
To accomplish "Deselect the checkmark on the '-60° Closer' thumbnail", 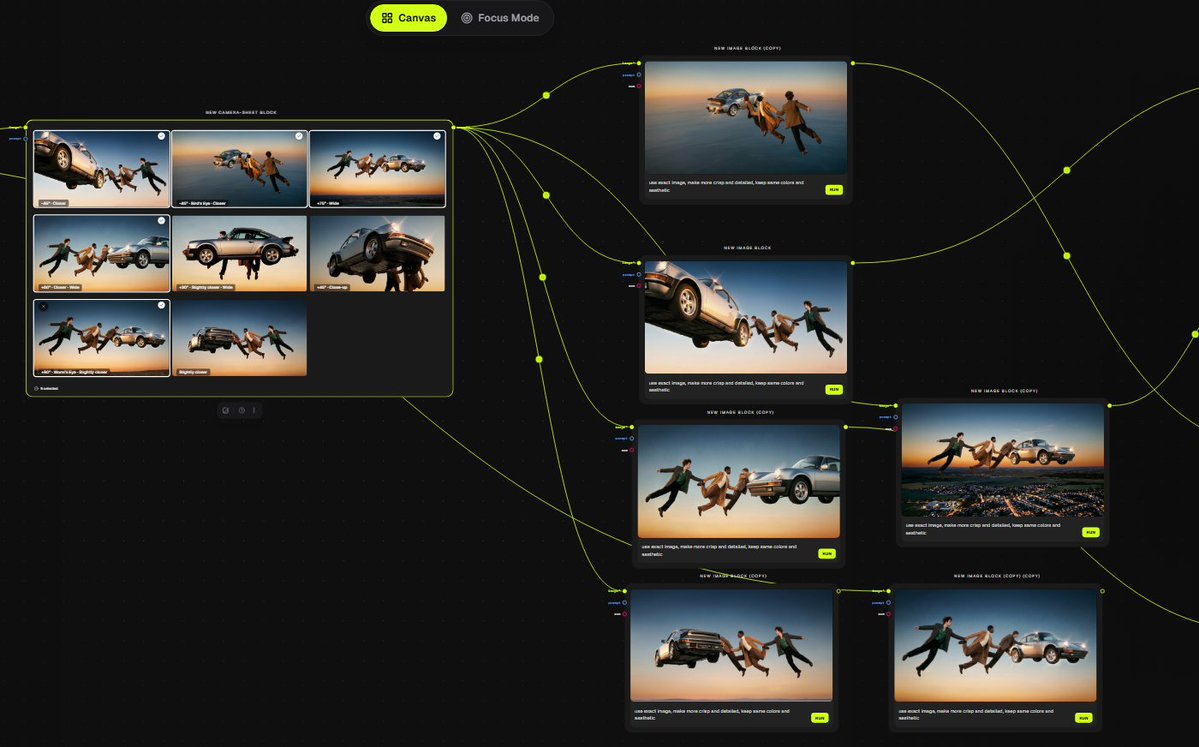I will 160,135.
